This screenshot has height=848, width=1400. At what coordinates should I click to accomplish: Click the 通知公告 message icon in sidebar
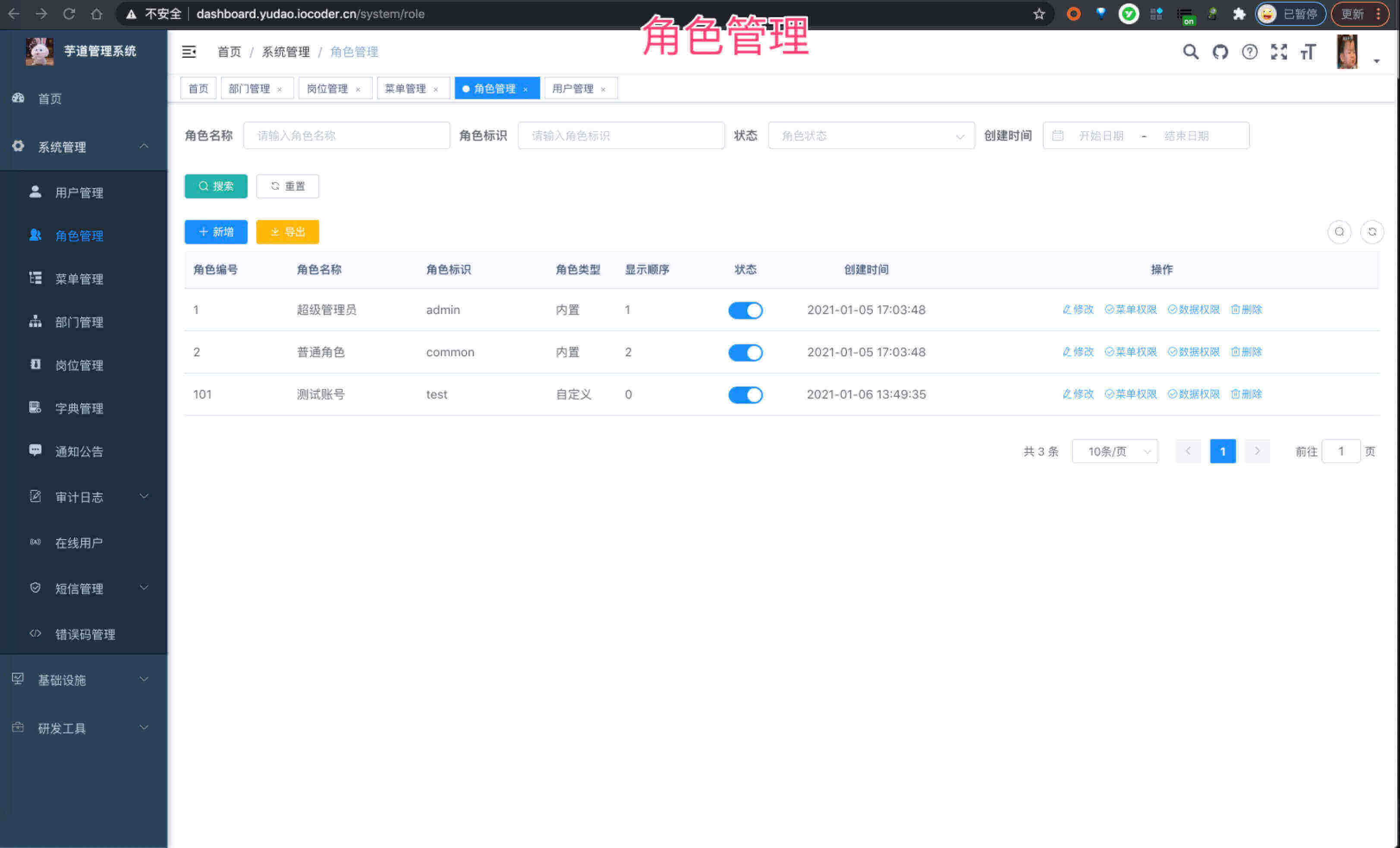click(35, 451)
